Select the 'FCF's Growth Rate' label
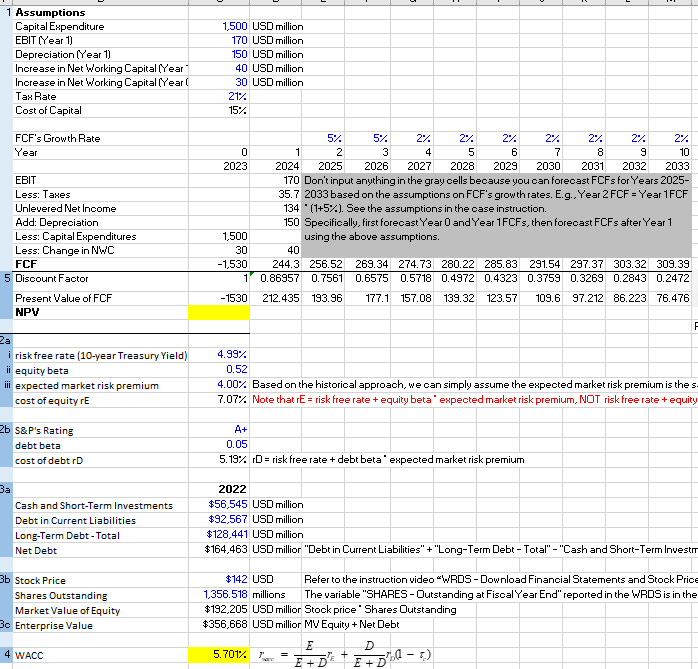The image size is (698, 669). (57, 138)
